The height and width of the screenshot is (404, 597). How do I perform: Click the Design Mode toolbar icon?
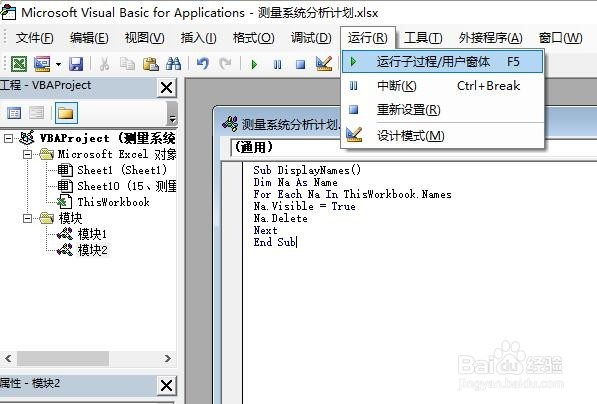pyautogui.click(x=324, y=64)
